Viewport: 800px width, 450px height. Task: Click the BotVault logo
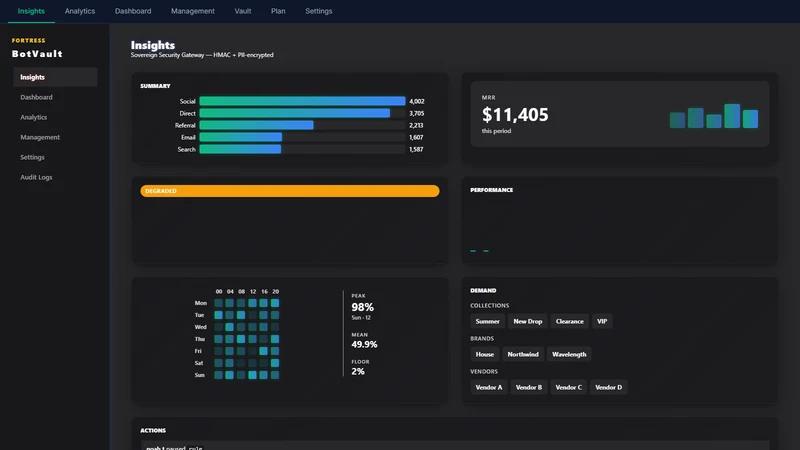[37, 54]
